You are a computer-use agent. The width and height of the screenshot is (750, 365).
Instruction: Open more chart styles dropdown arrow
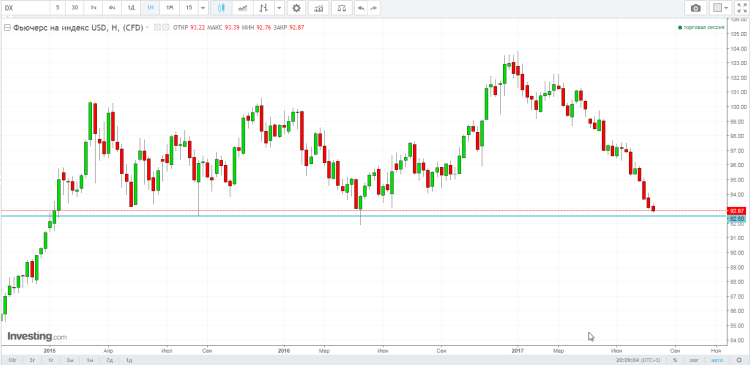[x=279, y=8]
